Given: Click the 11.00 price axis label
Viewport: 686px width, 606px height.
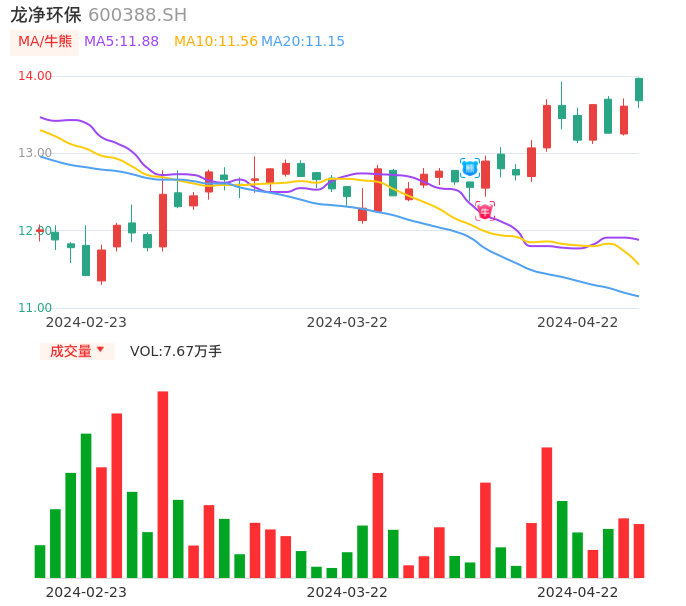Looking at the screenshot, I should click(35, 308).
